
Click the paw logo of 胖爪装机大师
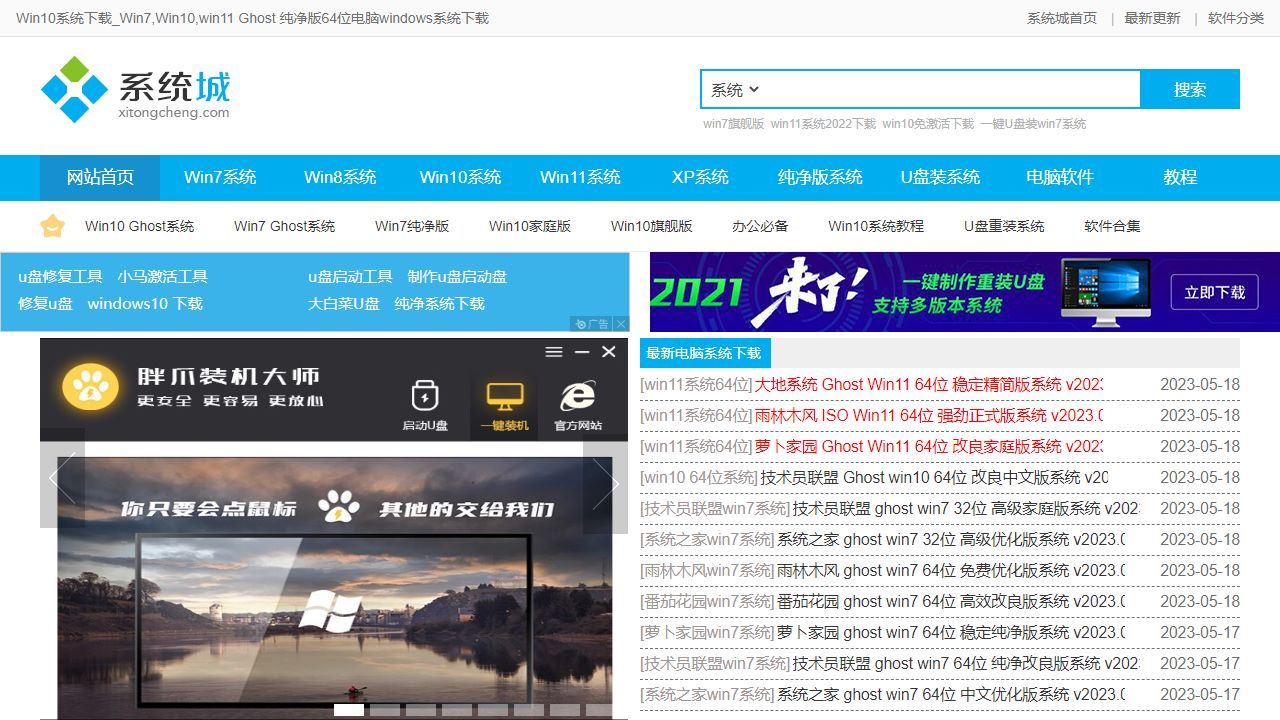coord(90,388)
